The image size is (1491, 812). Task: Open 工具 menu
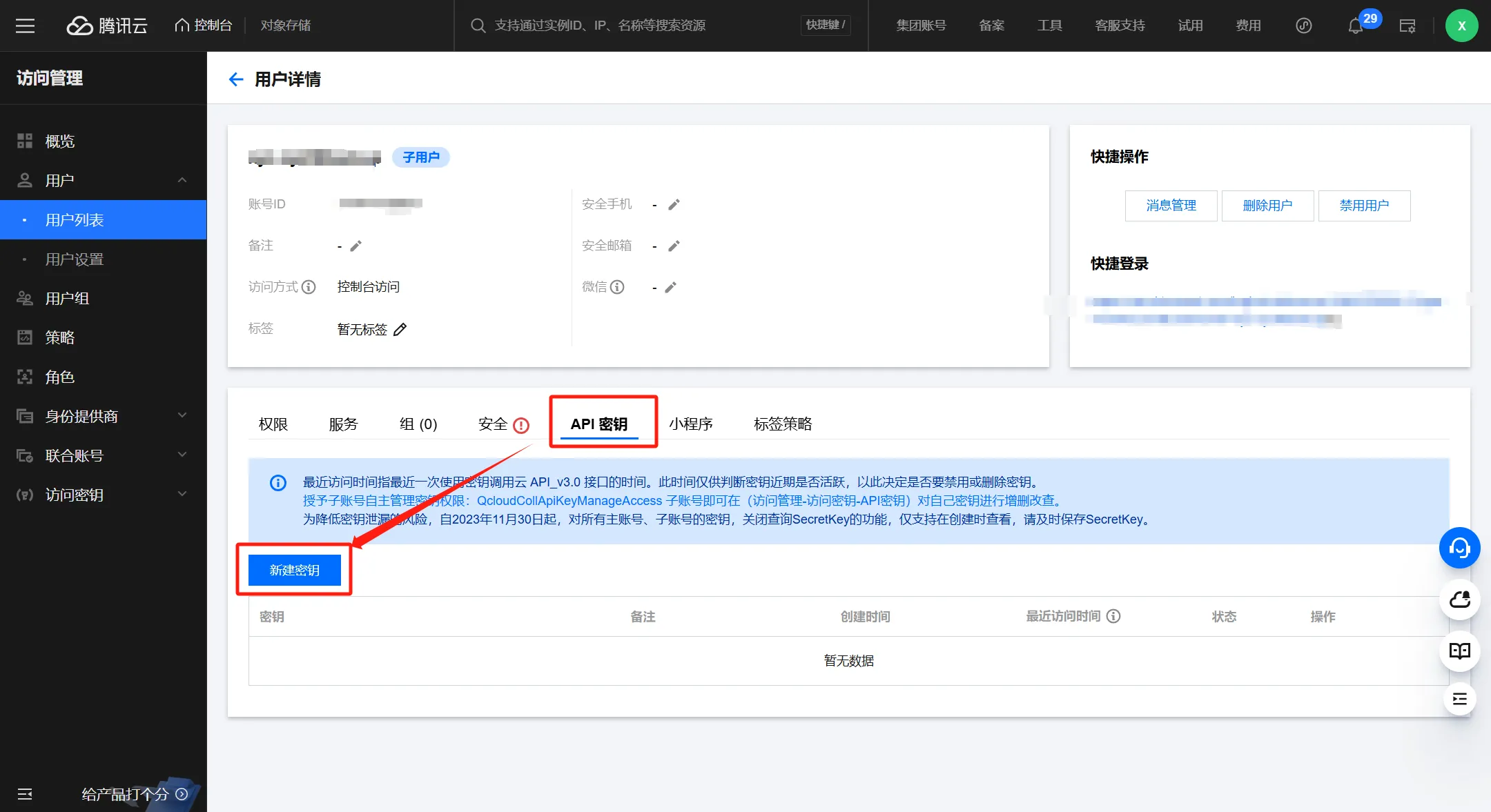point(1049,26)
